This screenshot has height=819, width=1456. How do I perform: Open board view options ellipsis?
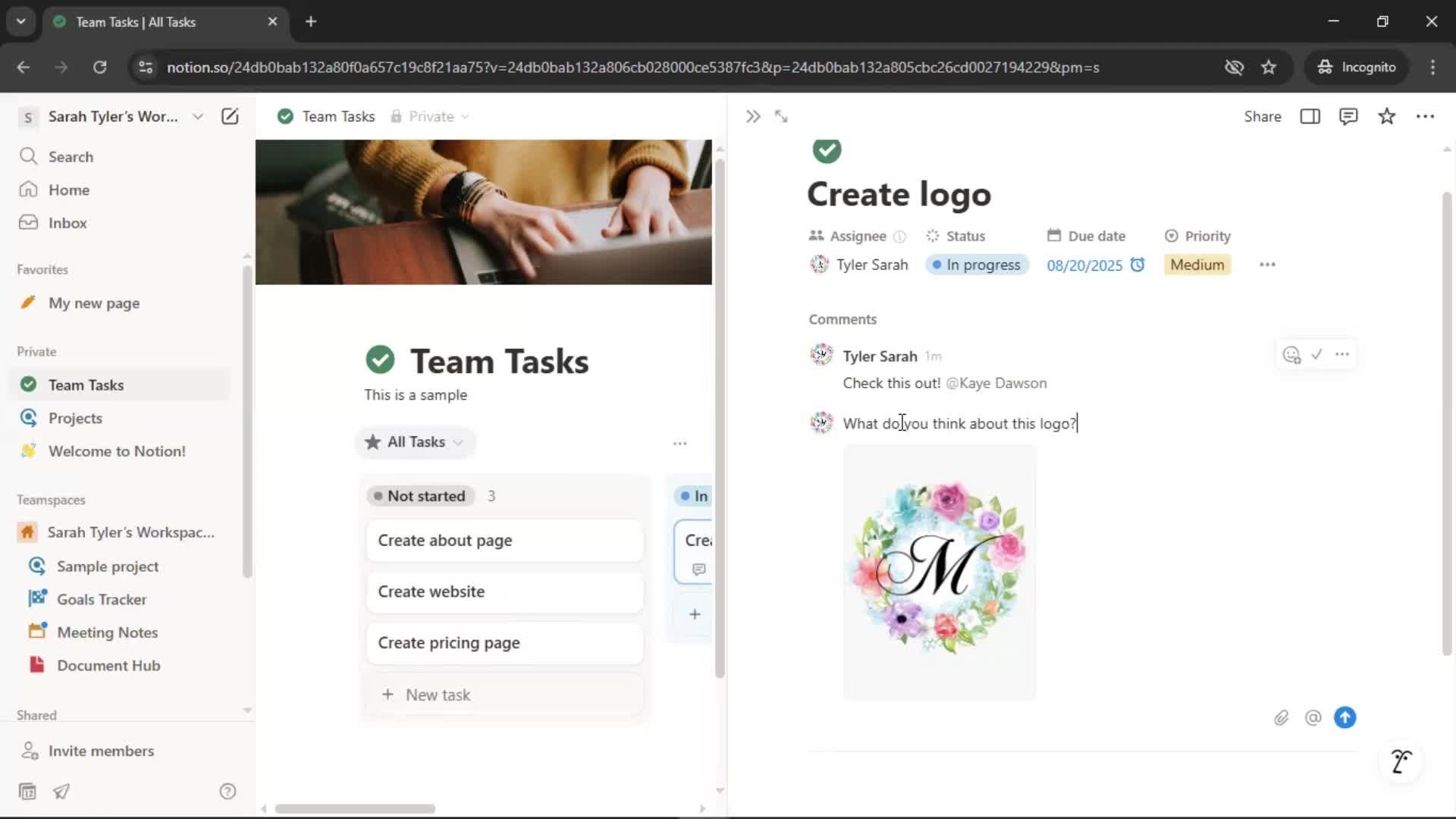[x=680, y=443]
